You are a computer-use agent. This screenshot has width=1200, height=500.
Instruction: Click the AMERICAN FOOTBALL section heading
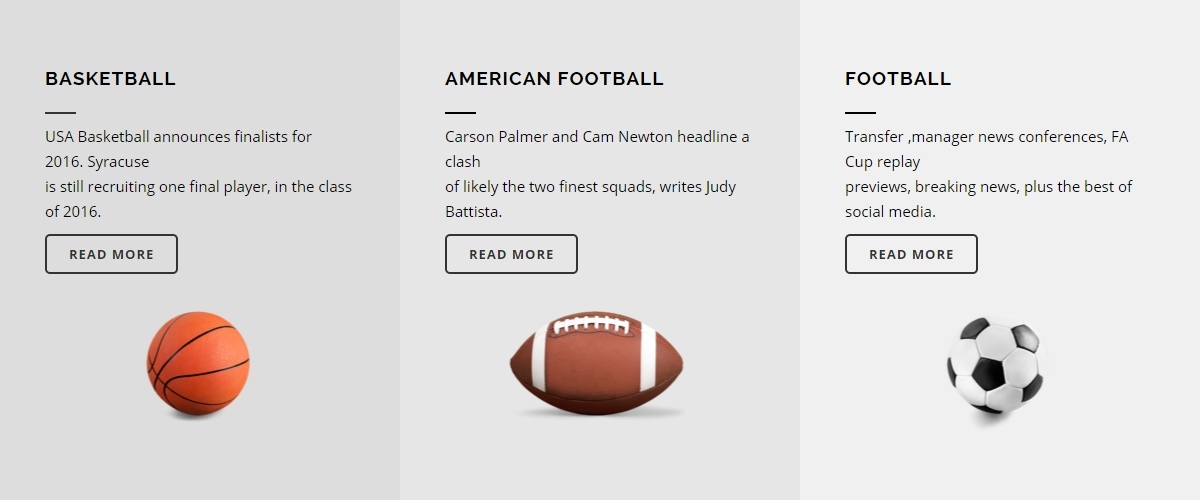click(x=554, y=79)
